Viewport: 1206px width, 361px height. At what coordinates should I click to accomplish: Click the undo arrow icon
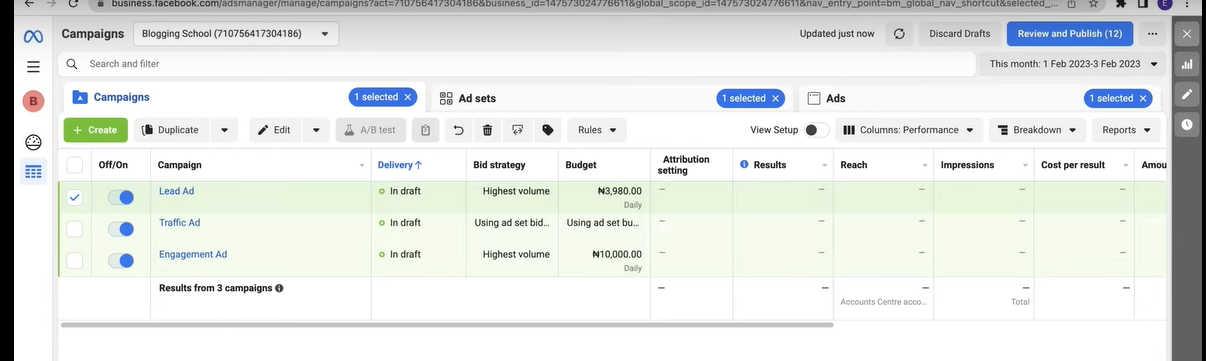tap(458, 130)
